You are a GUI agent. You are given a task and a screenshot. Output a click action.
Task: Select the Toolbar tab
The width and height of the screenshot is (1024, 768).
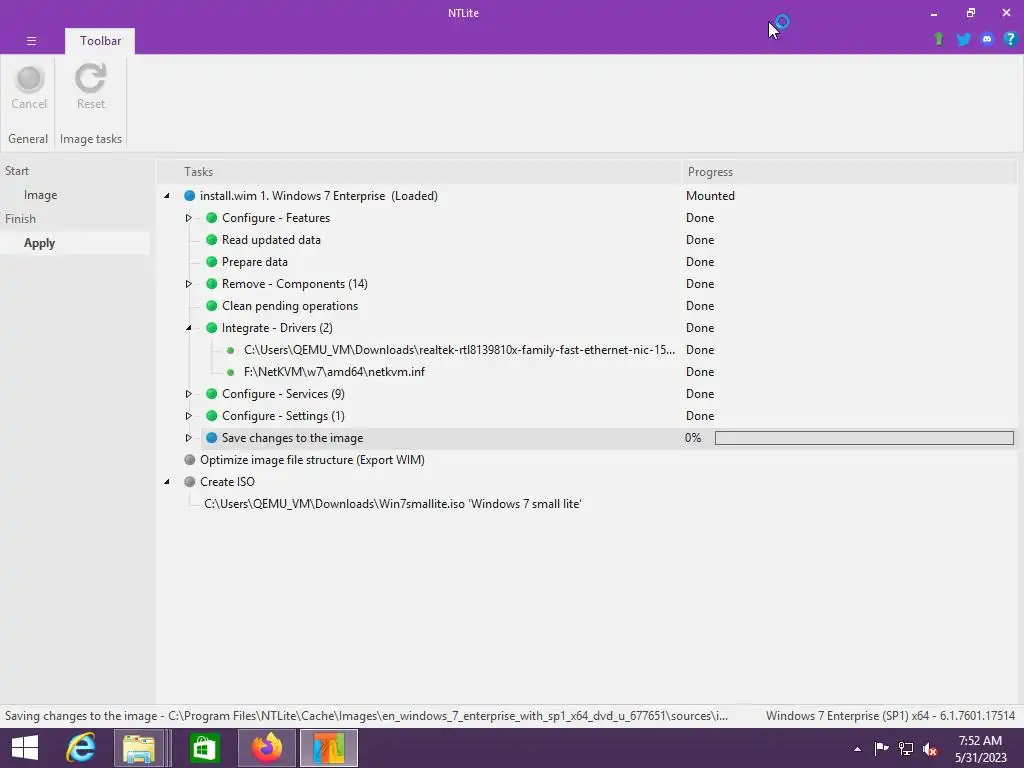100,40
